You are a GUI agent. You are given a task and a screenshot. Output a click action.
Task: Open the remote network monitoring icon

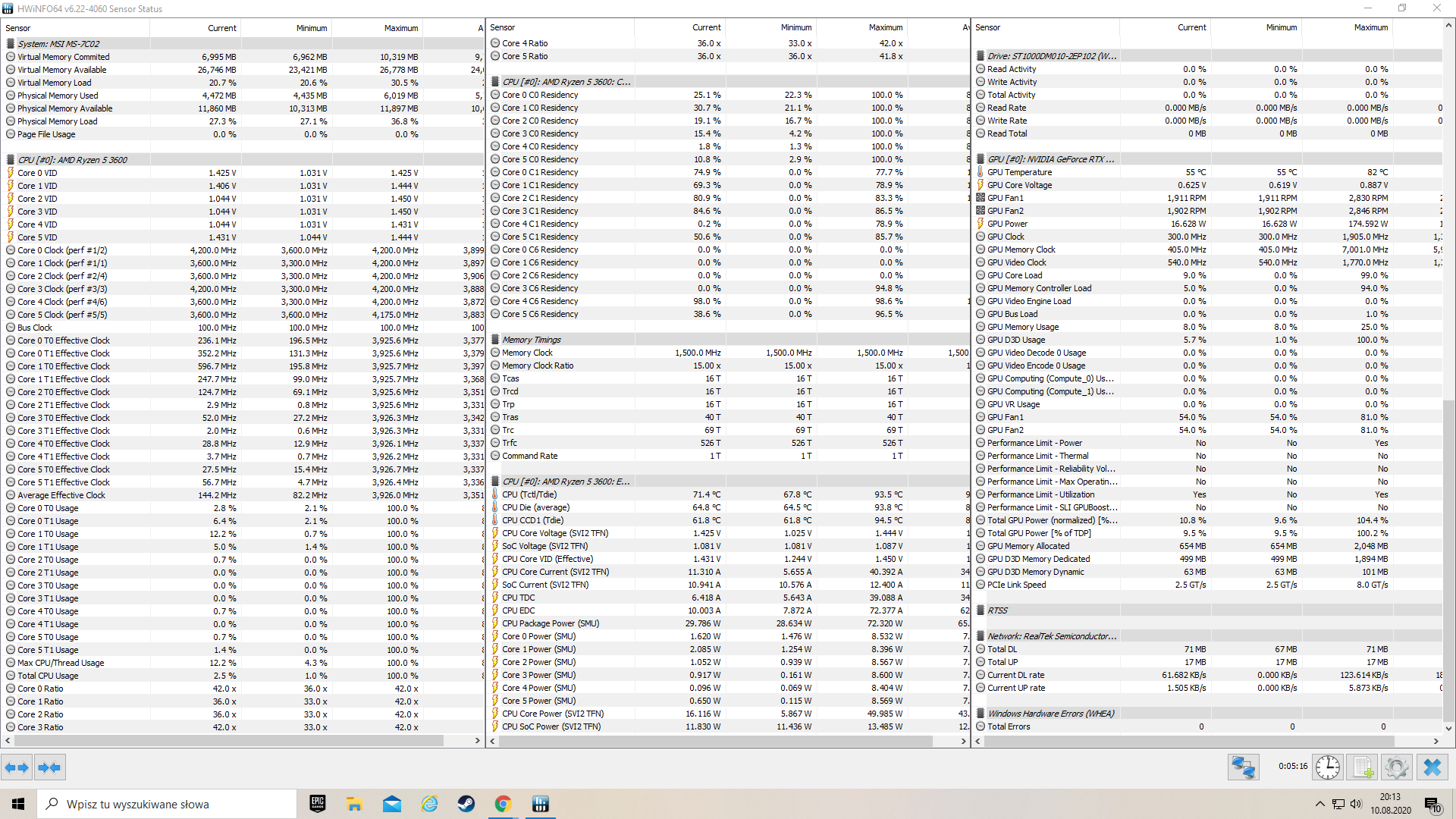pos(1244,767)
